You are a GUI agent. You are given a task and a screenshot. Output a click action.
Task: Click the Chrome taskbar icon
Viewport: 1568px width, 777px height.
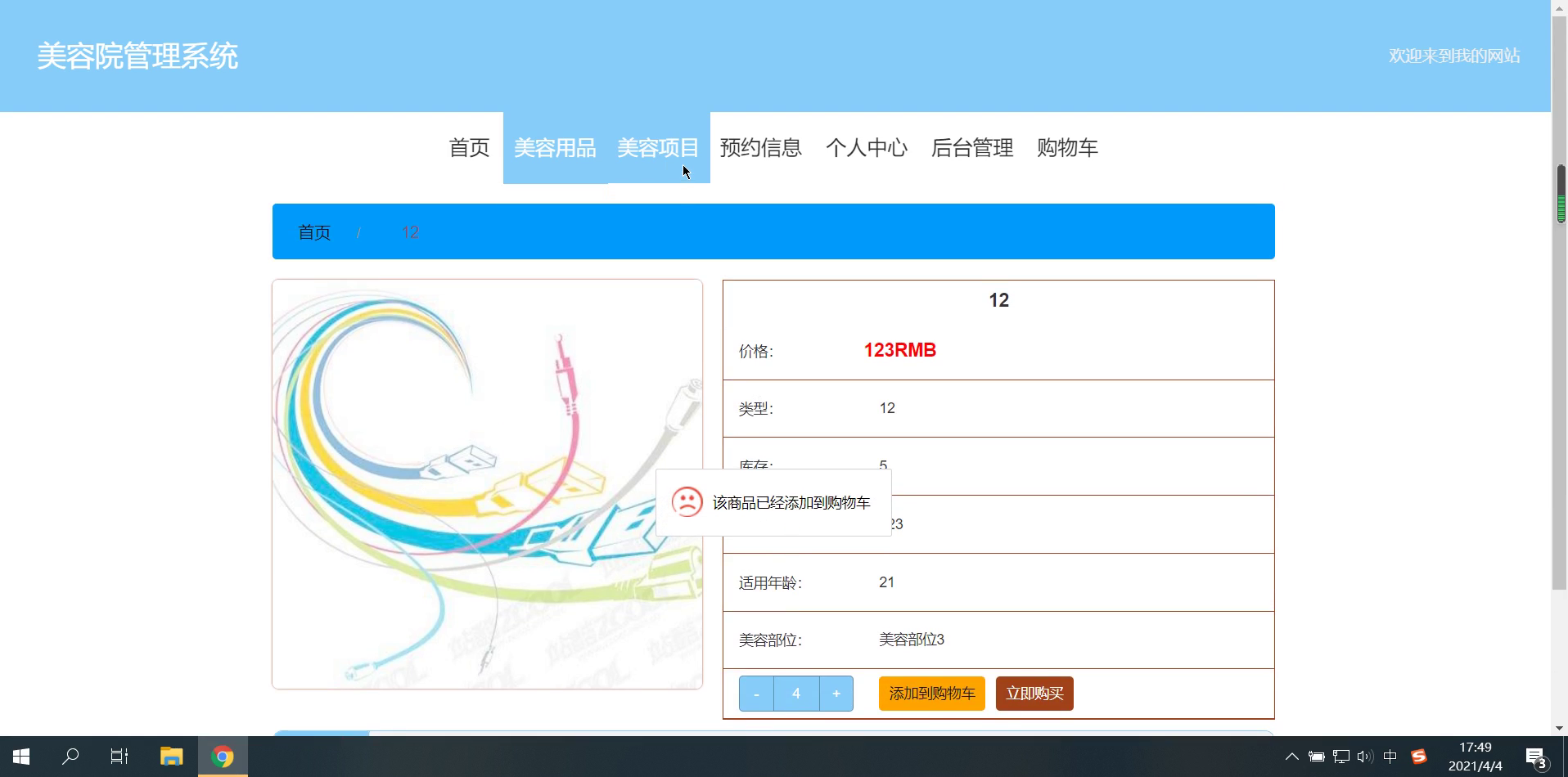(223, 757)
